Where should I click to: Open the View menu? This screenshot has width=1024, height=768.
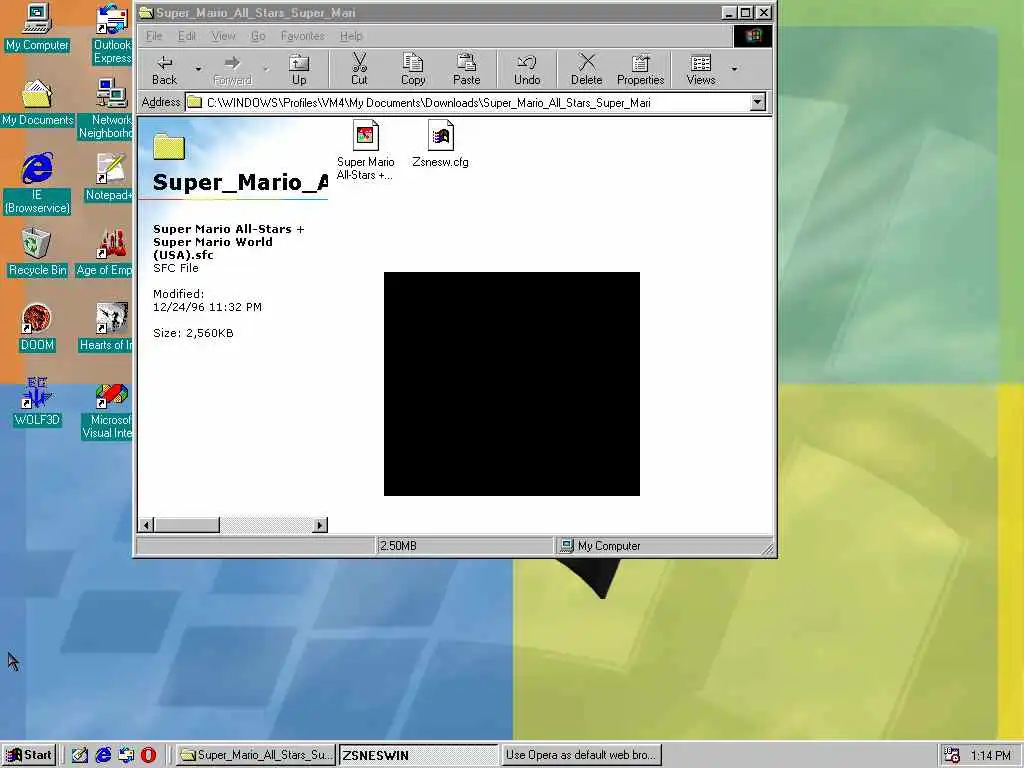(223, 36)
